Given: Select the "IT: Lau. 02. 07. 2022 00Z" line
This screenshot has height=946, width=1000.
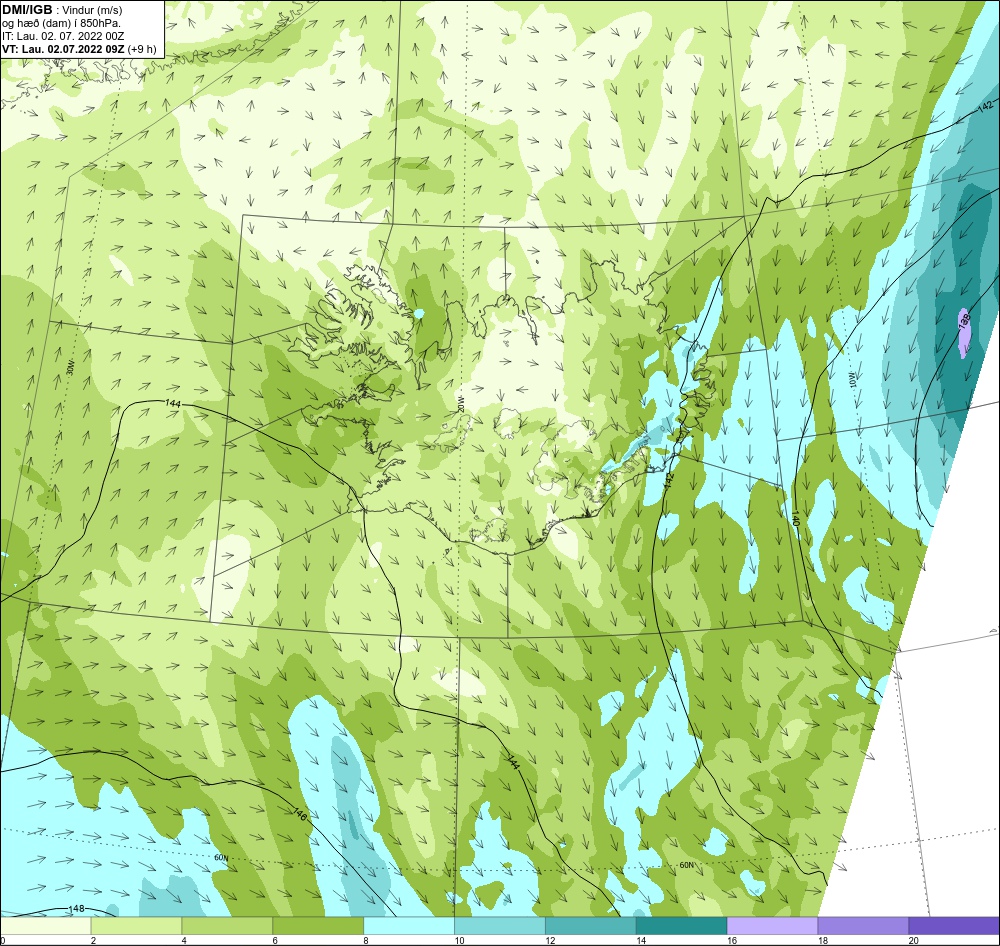Looking at the screenshot, I should pyautogui.click(x=63, y=36).
